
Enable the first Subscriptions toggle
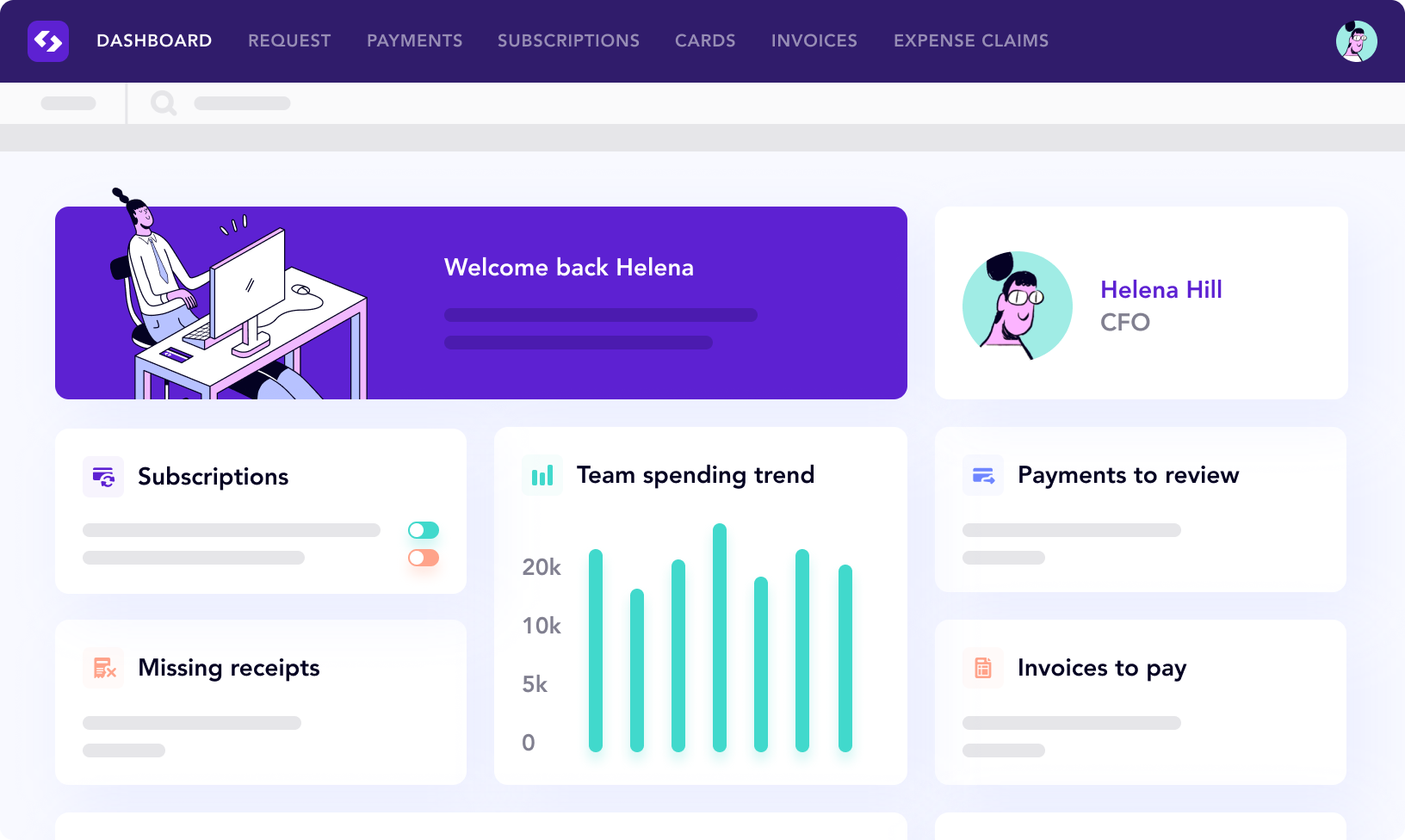click(x=424, y=530)
